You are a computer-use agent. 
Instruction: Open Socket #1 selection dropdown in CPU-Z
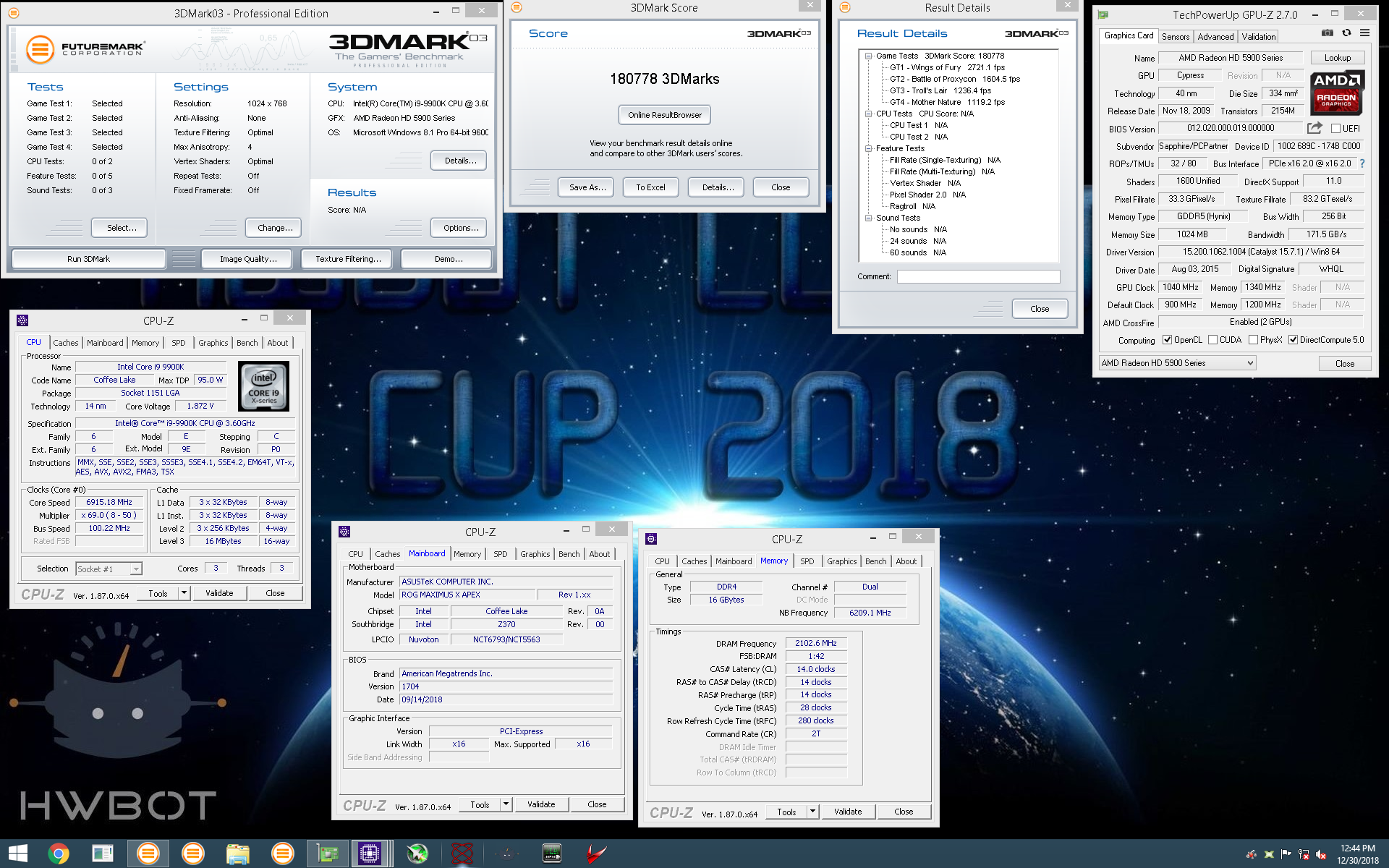(x=109, y=569)
